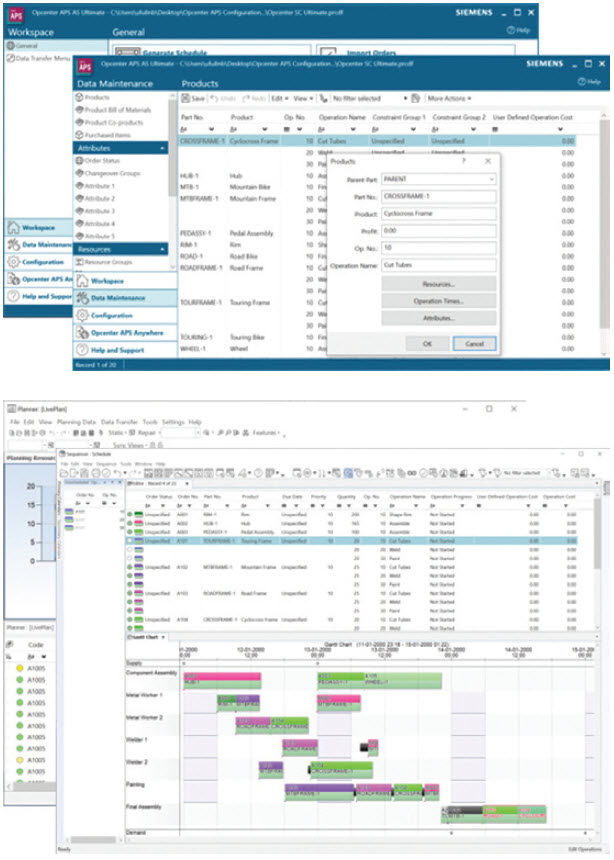Image resolution: width=614 pixels, height=860 pixels.
Task: Click the filter icon beside No filter selected
Action: coord(324,98)
